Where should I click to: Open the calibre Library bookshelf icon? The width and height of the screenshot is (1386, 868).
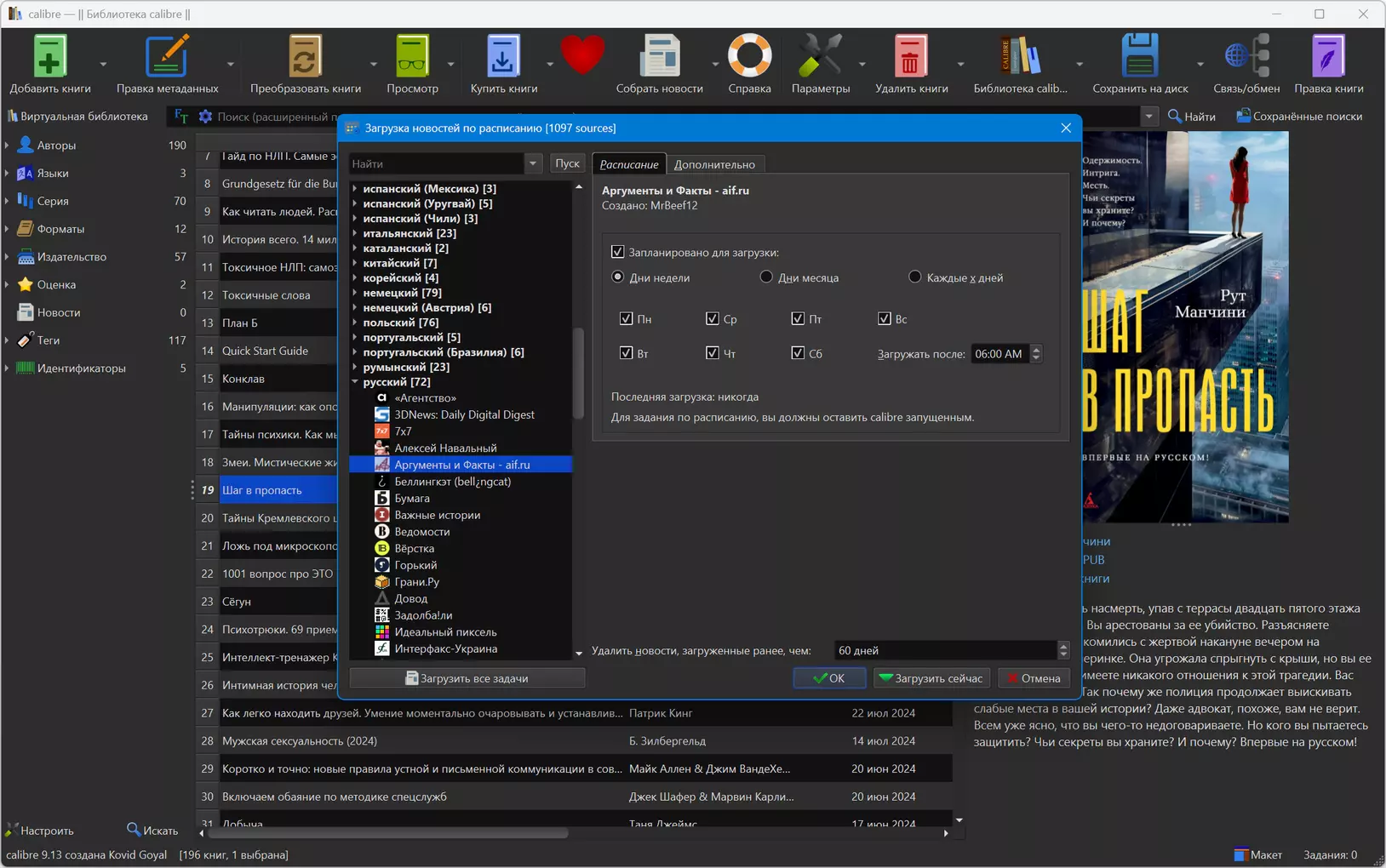(1020, 57)
